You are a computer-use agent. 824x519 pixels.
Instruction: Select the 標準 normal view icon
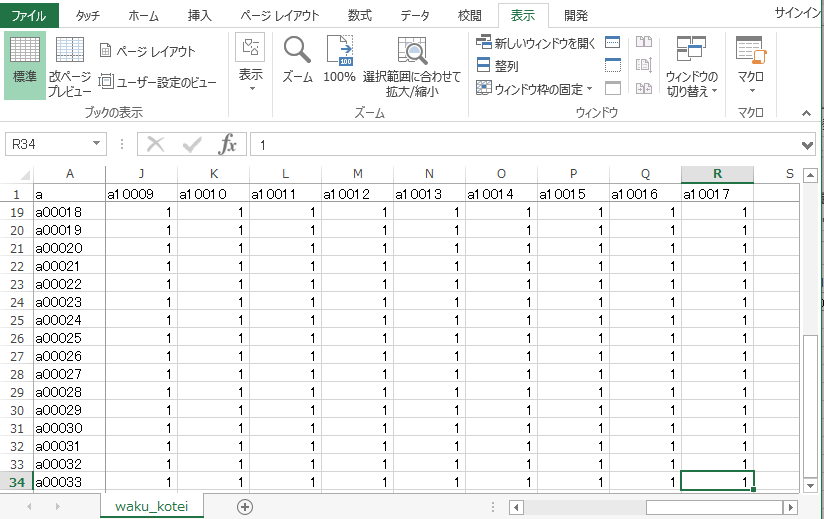pyautogui.click(x=25, y=65)
